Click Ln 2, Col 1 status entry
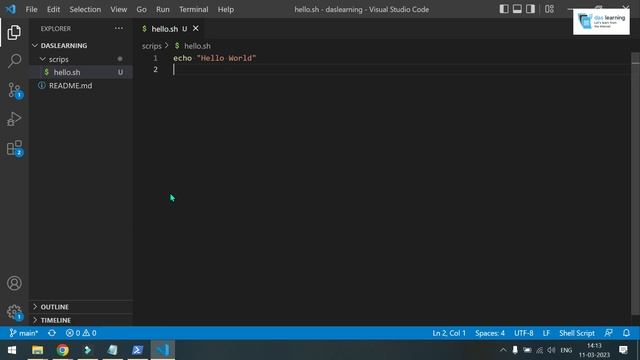 449,333
